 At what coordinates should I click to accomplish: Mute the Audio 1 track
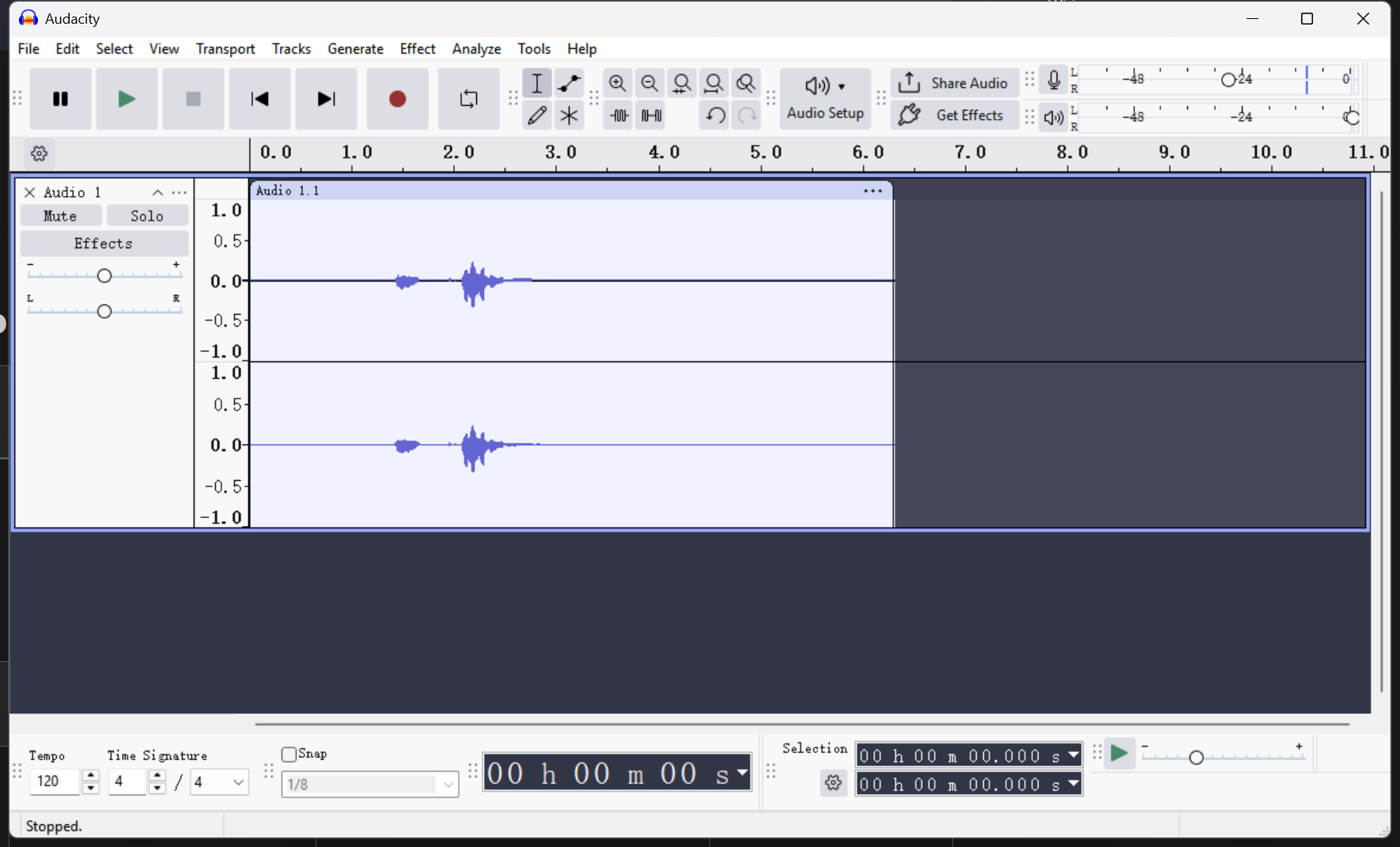60,216
